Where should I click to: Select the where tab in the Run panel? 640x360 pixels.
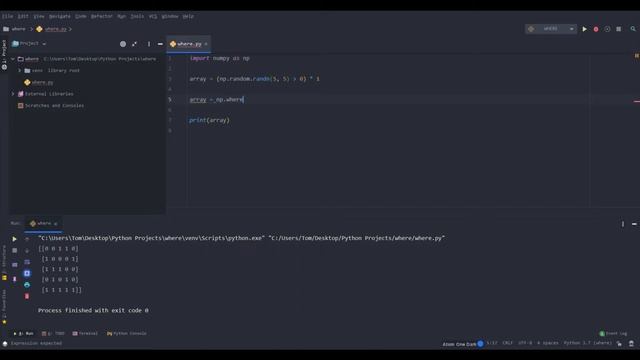pos(43,223)
